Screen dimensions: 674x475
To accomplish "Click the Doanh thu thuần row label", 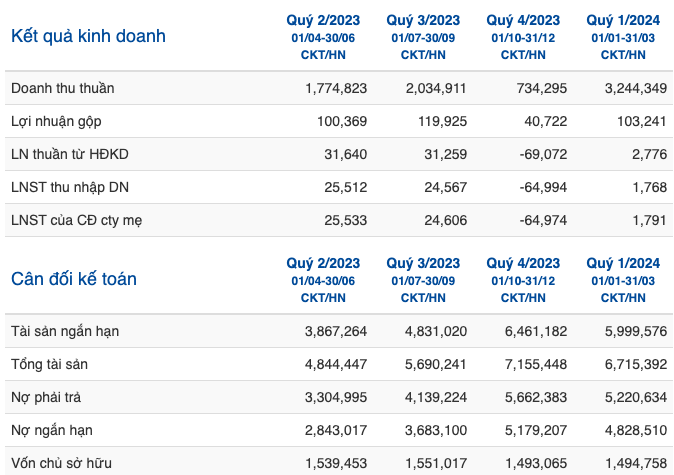I will [x=63, y=88].
